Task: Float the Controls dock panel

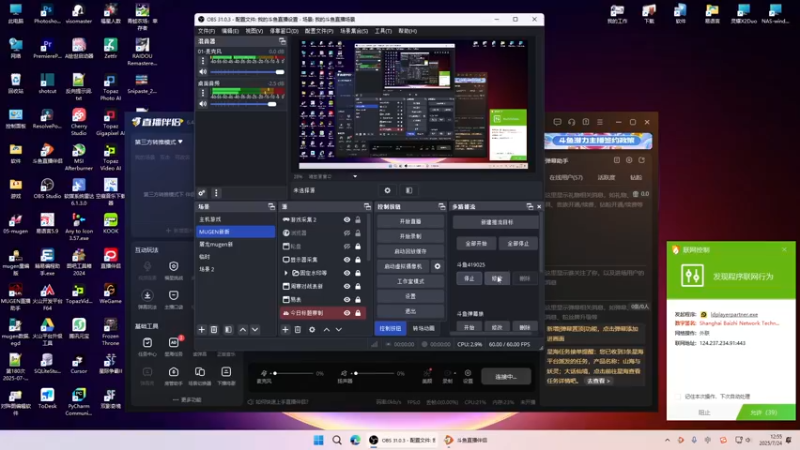Action: tap(441, 207)
